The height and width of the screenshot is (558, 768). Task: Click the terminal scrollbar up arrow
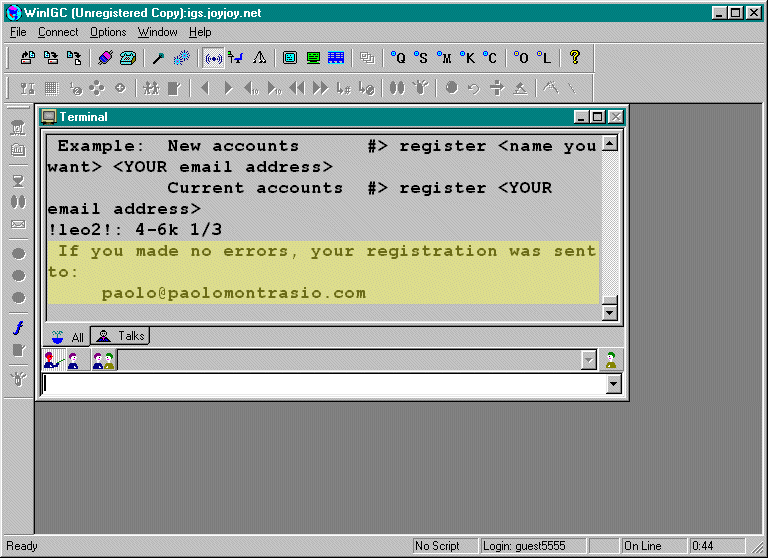click(x=609, y=144)
